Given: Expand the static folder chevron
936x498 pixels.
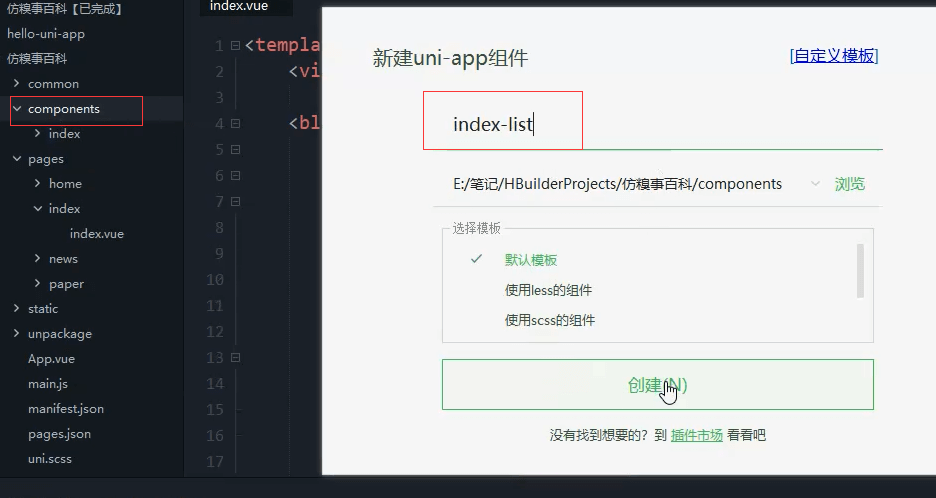Looking at the screenshot, I should click(x=17, y=309).
